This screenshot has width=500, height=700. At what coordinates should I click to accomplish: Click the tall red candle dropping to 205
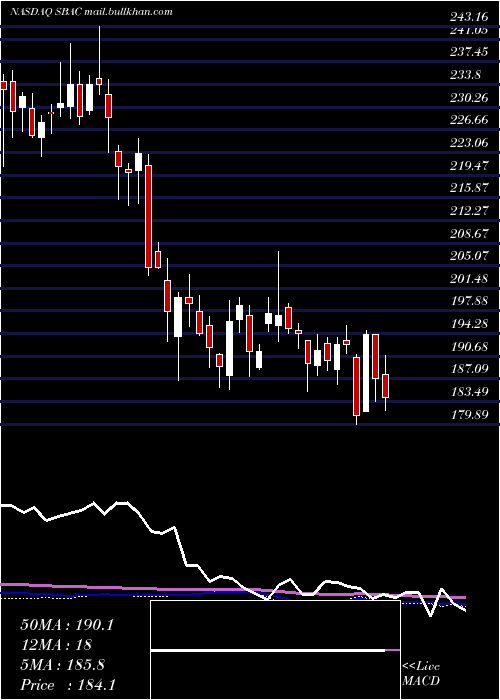148,217
